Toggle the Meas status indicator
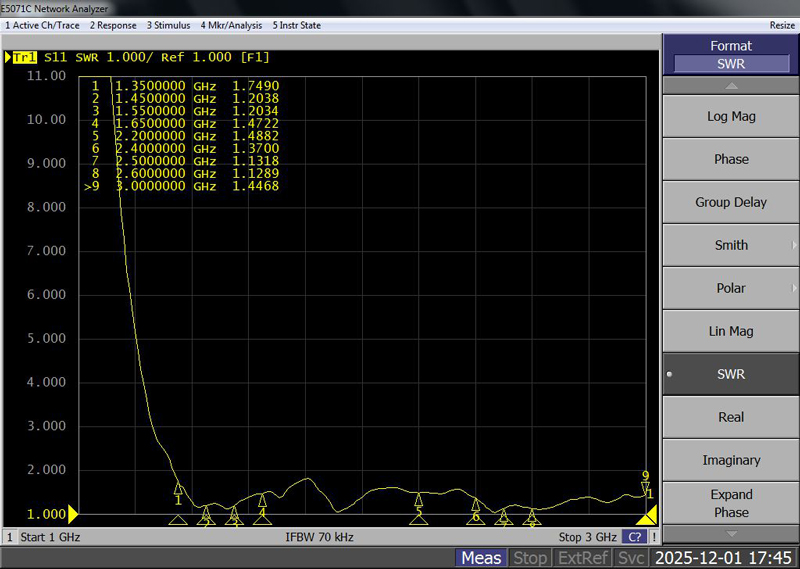The image size is (800, 569). (x=481, y=558)
